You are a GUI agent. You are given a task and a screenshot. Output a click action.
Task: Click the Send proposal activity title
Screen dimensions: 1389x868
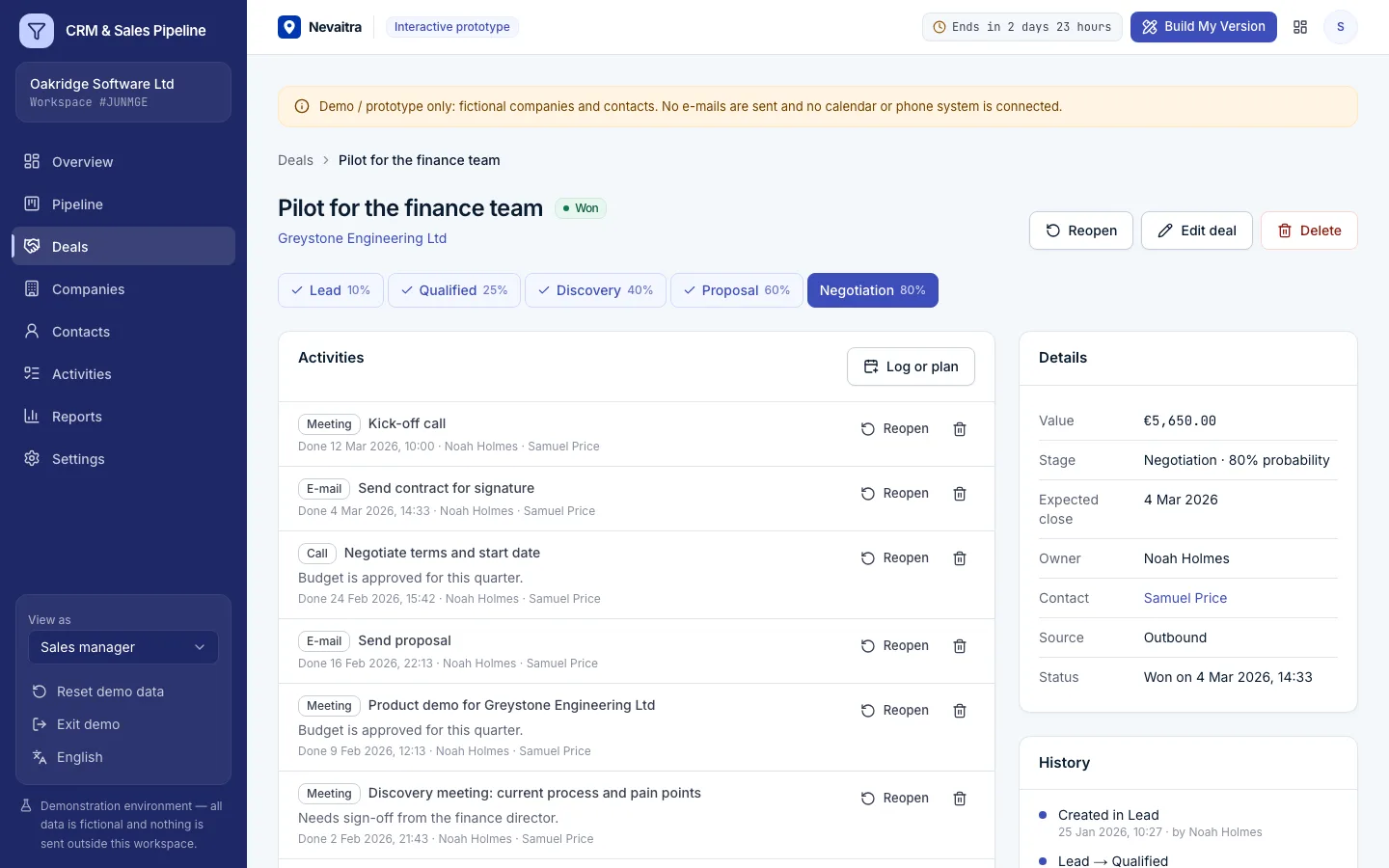click(x=404, y=640)
